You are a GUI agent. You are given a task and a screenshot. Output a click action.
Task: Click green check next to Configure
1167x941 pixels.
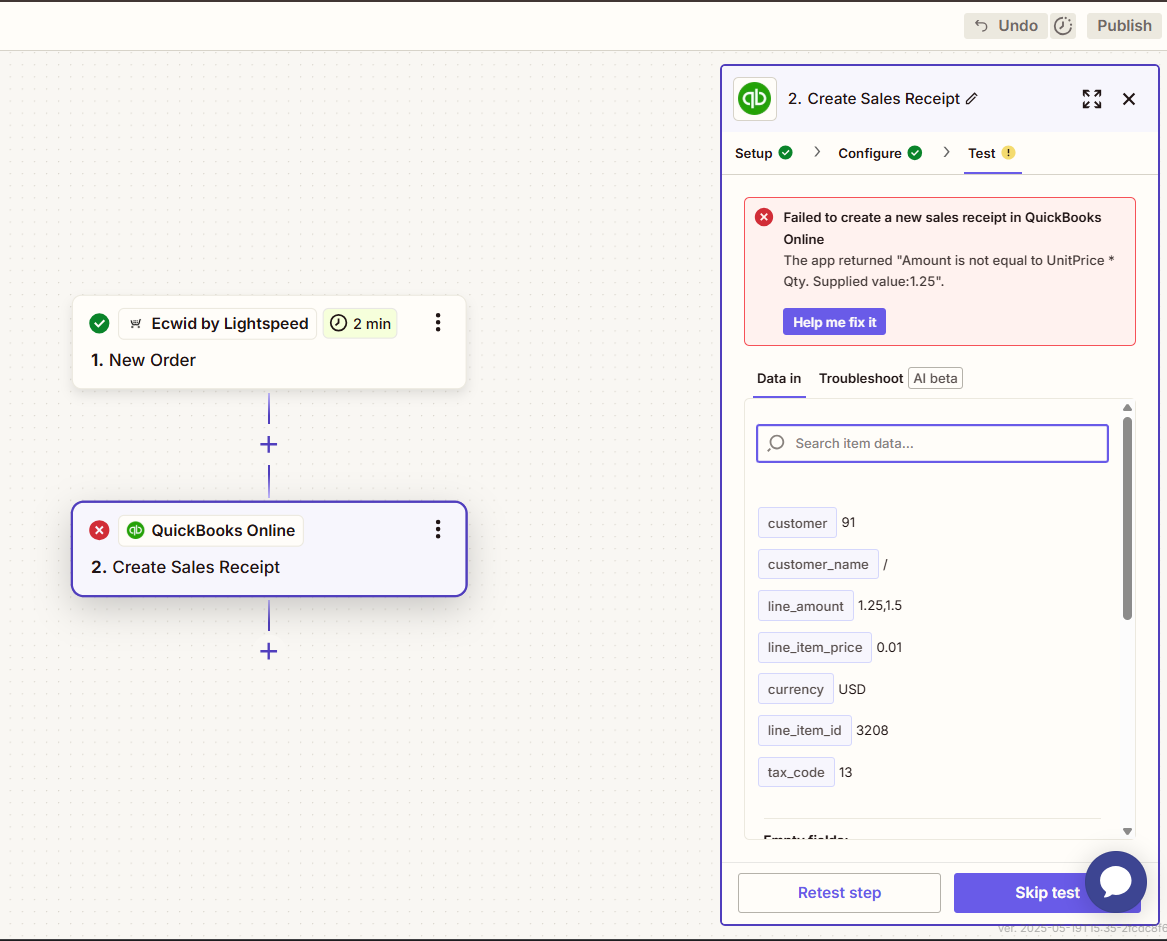[915, 153]
